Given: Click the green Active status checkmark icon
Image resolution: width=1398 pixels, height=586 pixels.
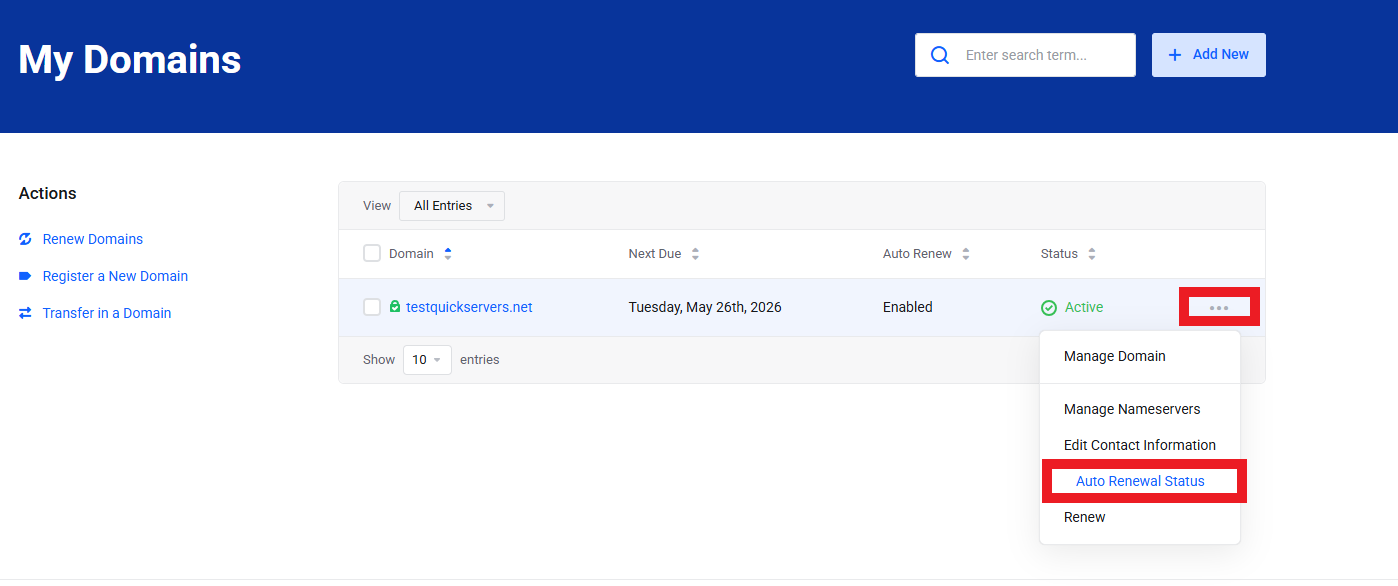Looking at the screenshot, I should pos(1049,308).
